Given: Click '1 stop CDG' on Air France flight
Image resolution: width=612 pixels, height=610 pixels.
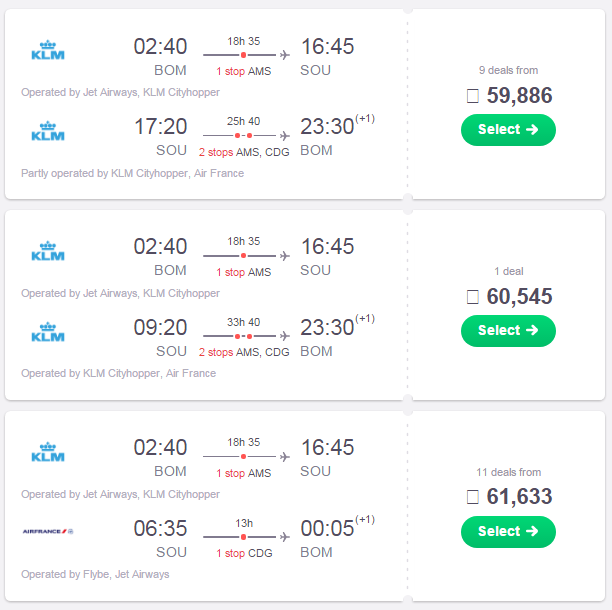Looking at the screenshot, I should (244, 553).
